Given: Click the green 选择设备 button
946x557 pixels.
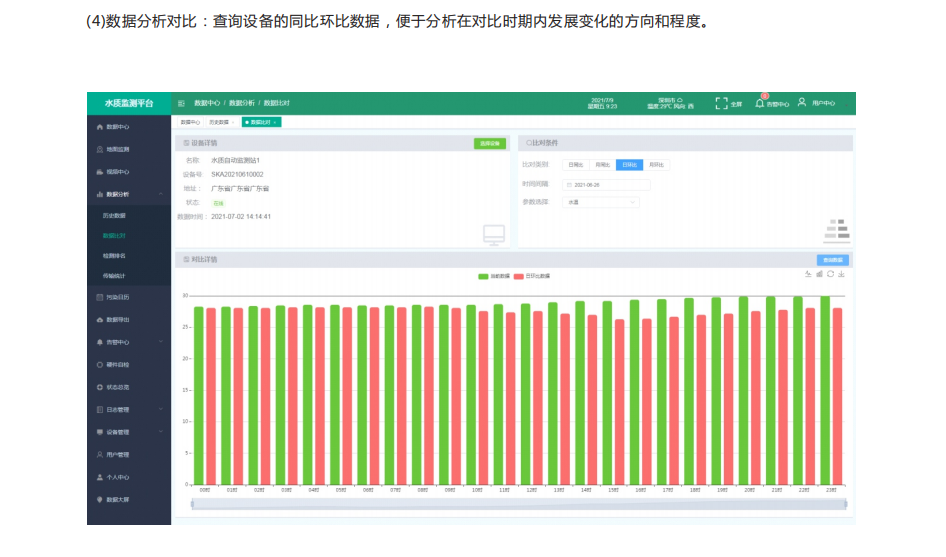Looking at the screenshot, I should (490, 144).
